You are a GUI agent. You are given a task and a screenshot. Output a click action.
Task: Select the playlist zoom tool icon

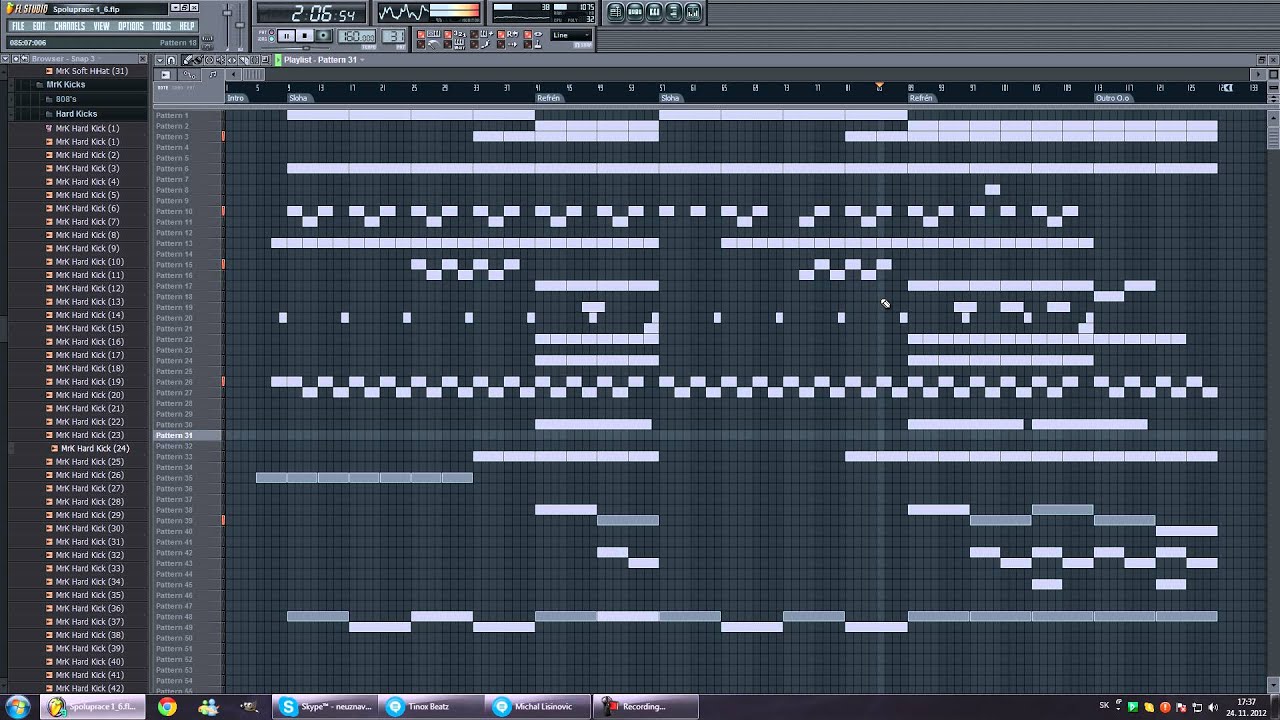tap(265, 59)
